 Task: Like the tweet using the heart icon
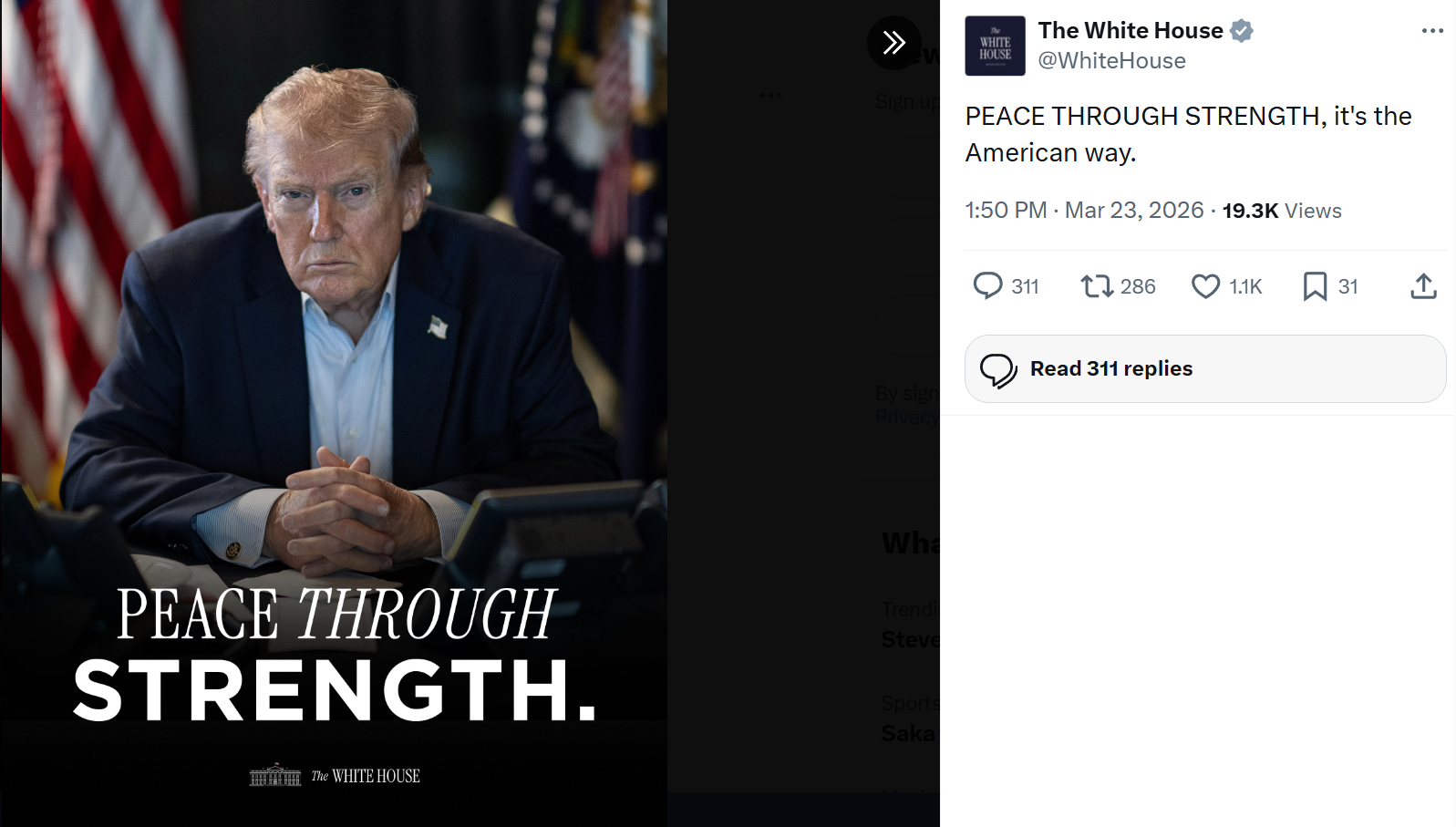pos(1205,286)
